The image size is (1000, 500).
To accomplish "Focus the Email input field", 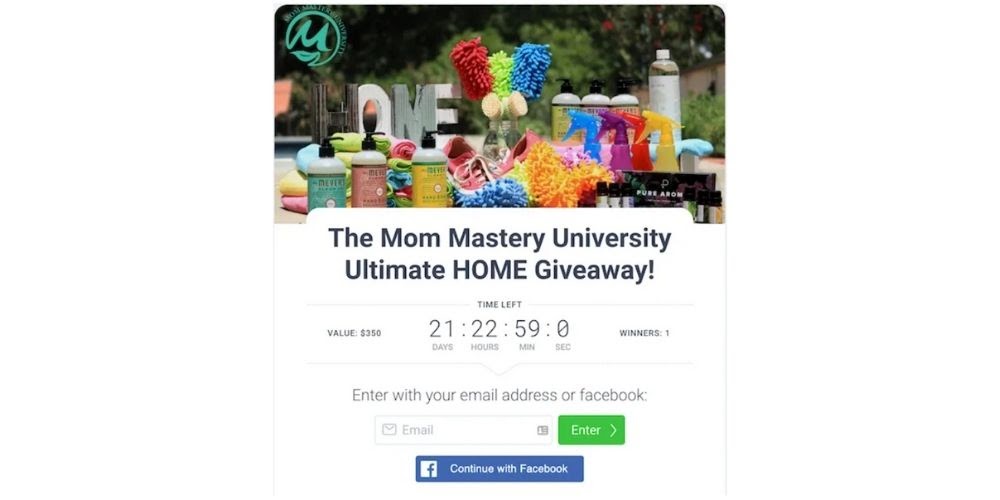I will (464, 430).
